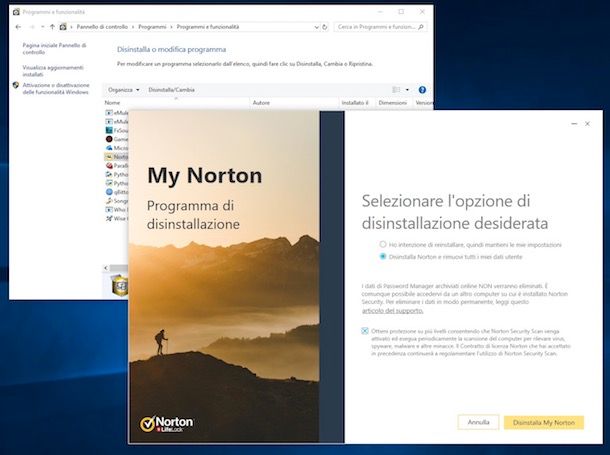This screenshot has height=455, width=610.
Task: Select 'Disinstalla Norton e rimuovi tutti i miei dati' option
Action: point(383,256)
